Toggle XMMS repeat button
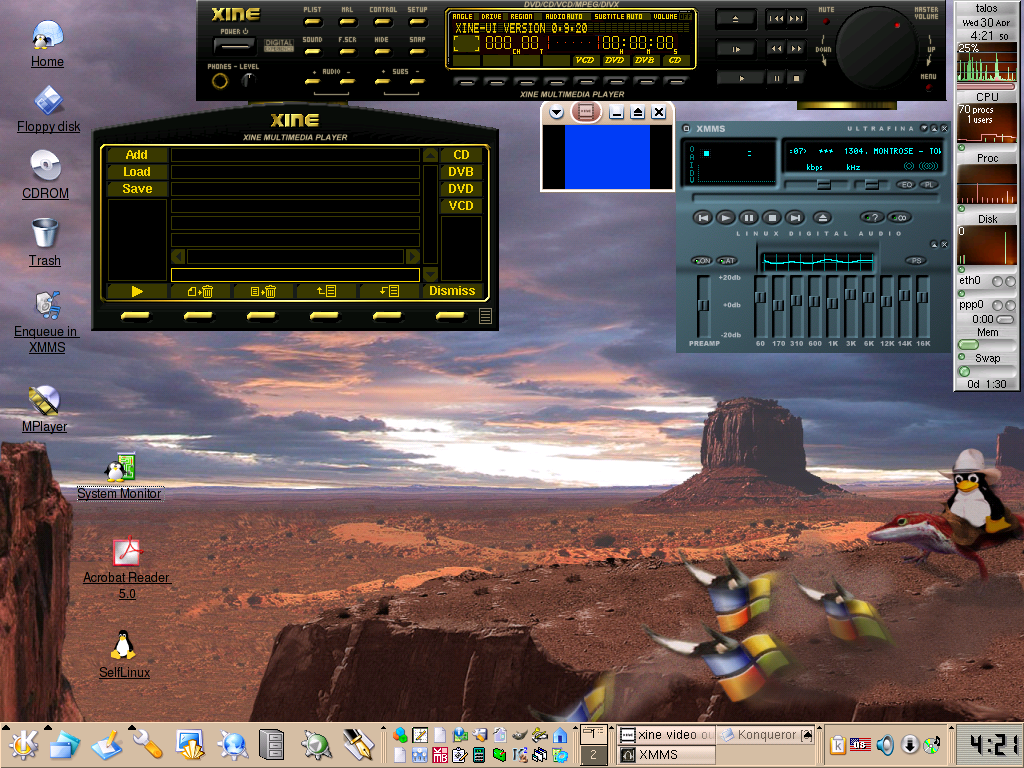The height and width of the screenshot is (768, 1024). [x=899, y=217]
